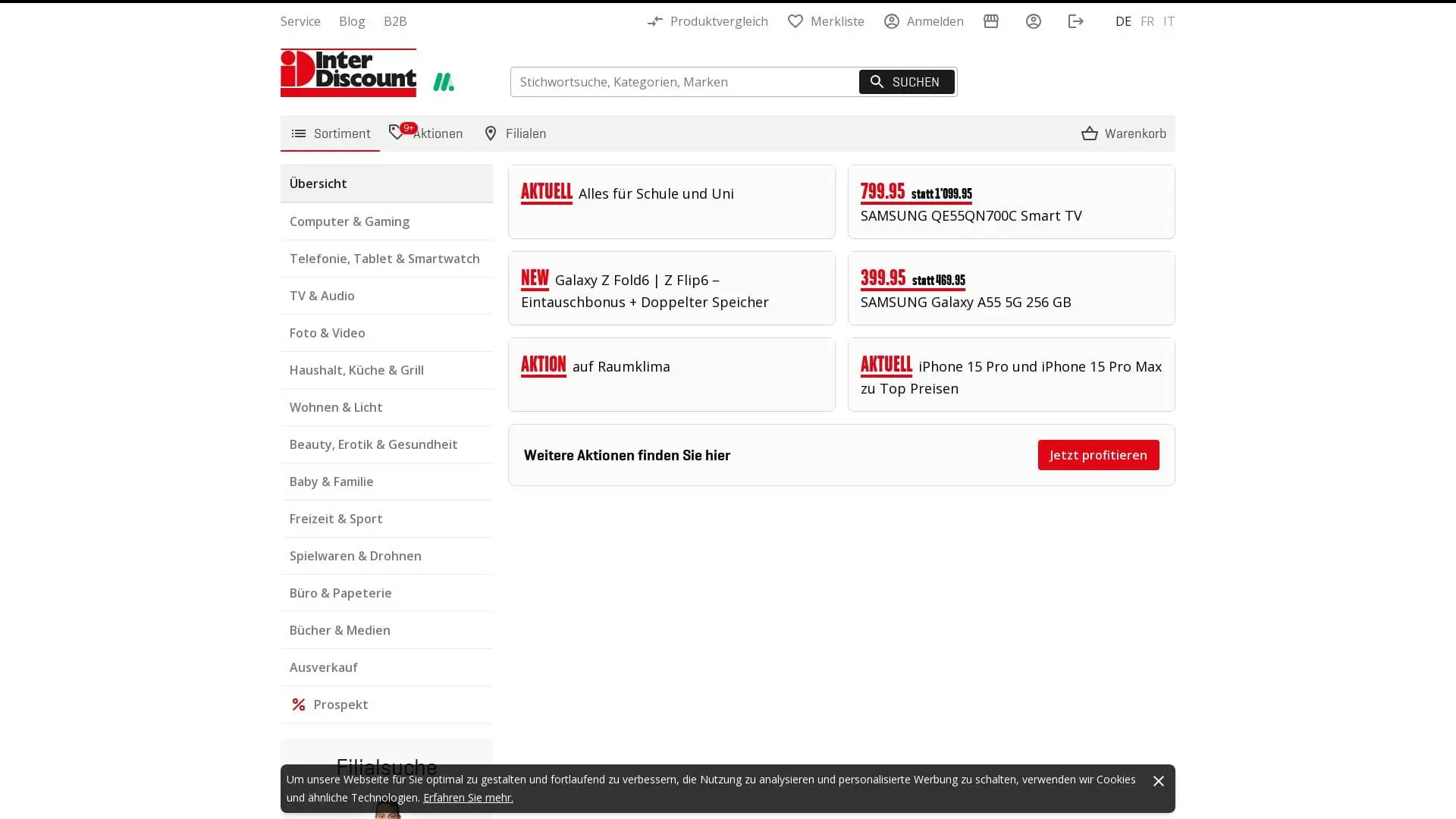1456x819 pixels.
Task: Open iPhone 15 Pro Top Preisen promo
Action: [x=1012, y=375]
